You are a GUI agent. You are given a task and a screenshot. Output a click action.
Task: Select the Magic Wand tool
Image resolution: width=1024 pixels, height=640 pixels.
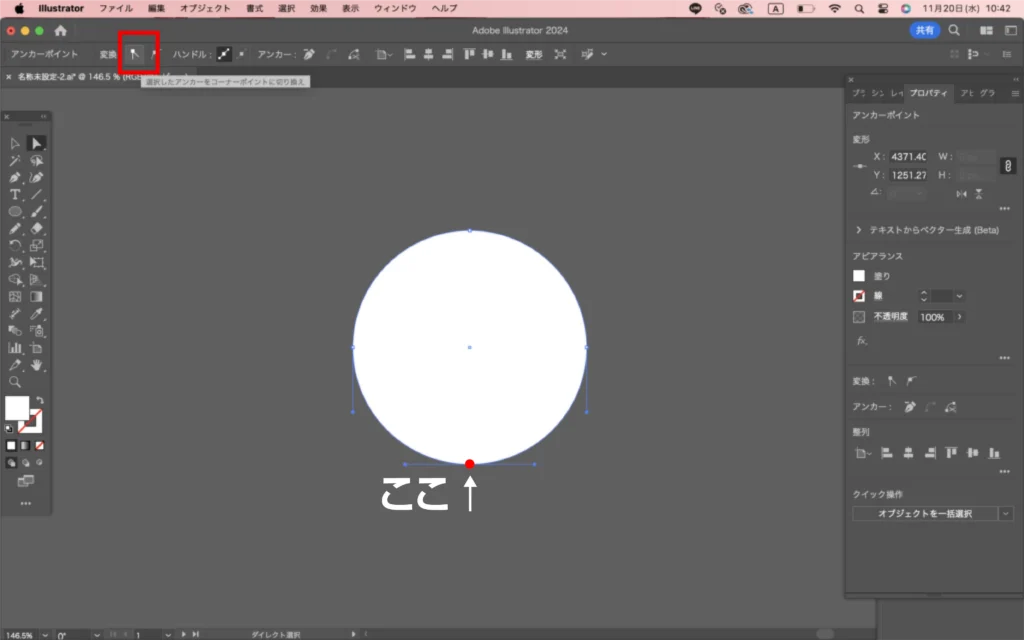(15, 160)
